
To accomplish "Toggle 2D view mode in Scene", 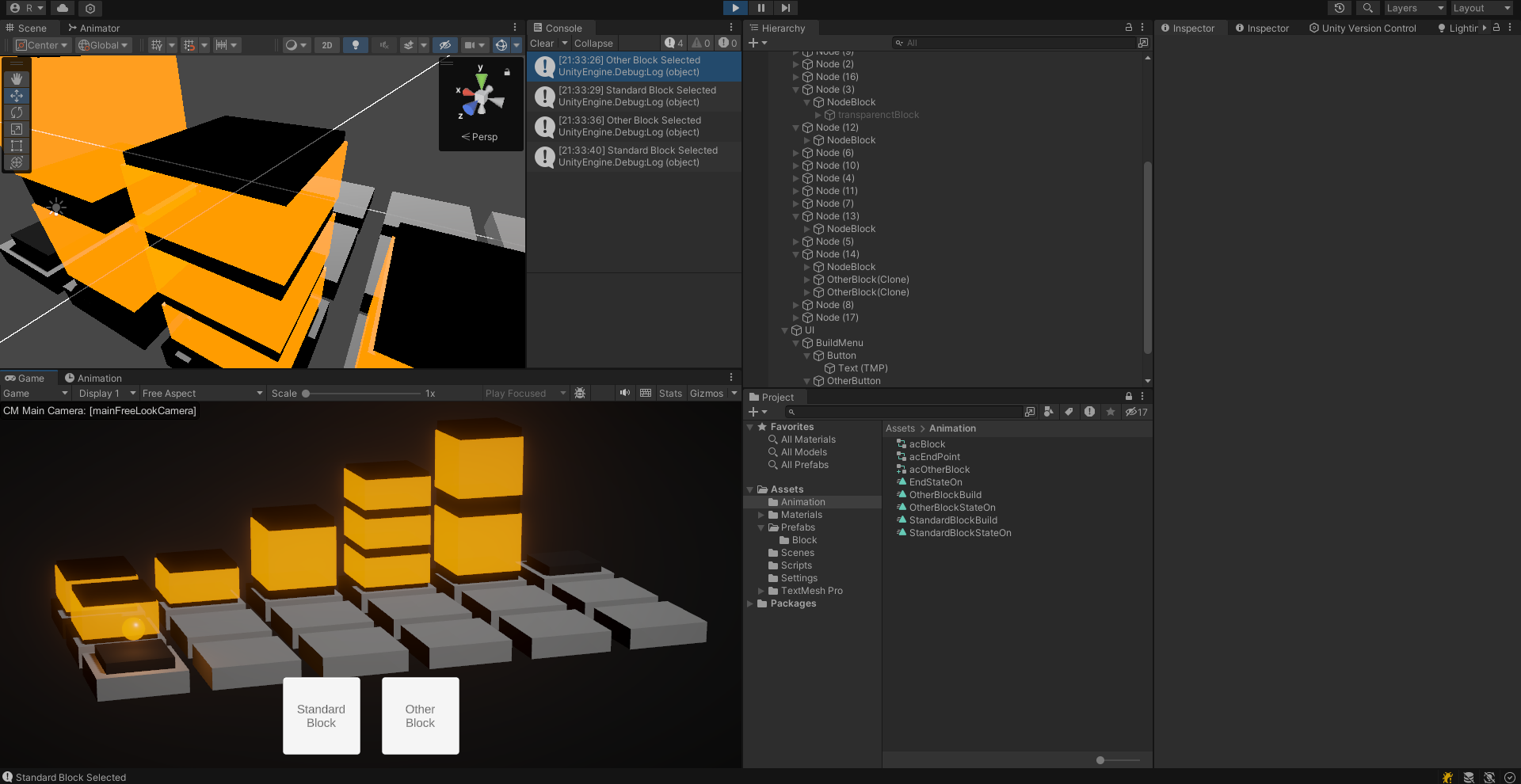I will 327,45.
